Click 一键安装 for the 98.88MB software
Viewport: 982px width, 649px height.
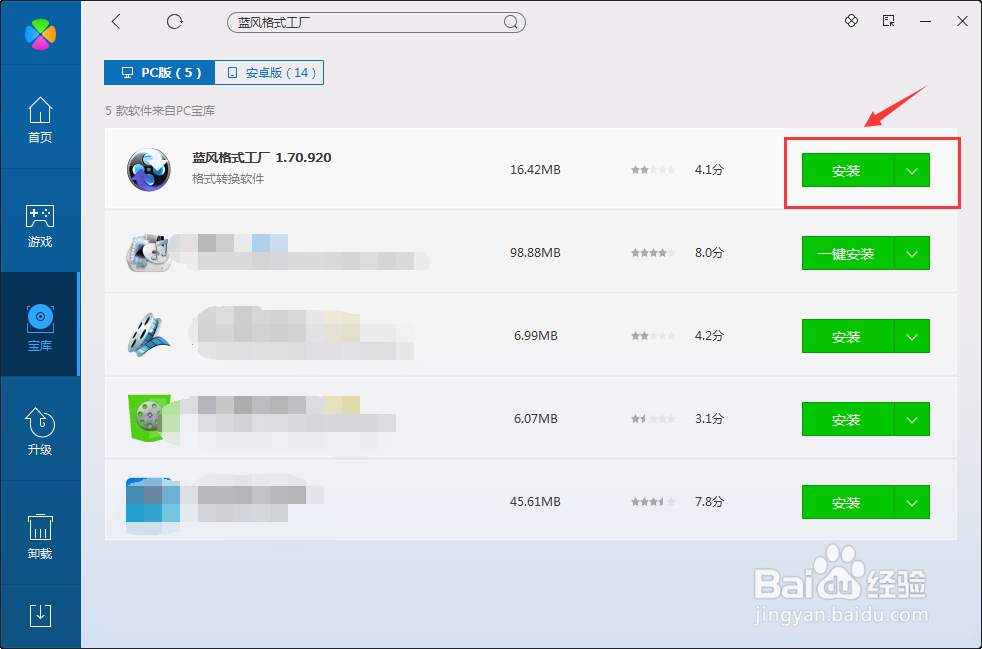[848, 254]
